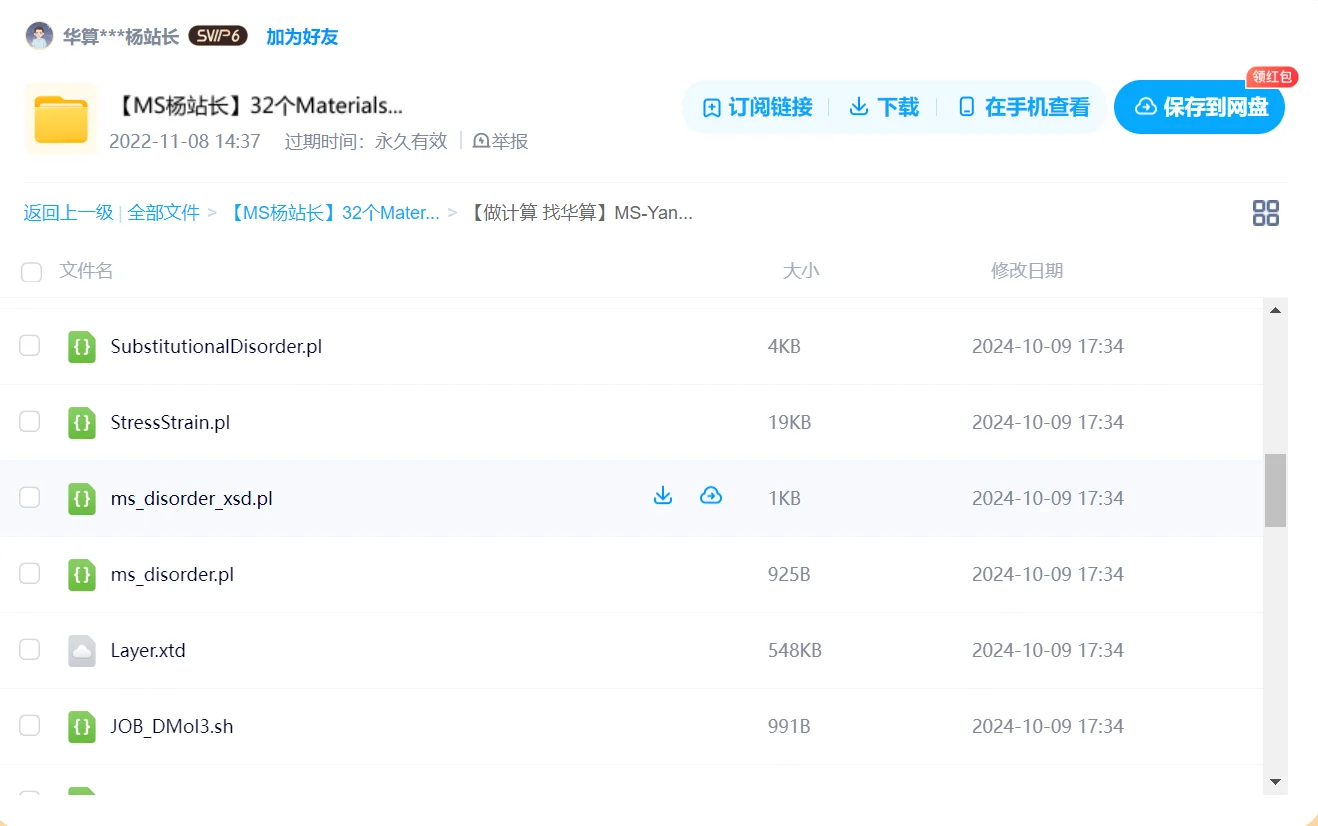Click the scroll down arrow

point(1275,781)
